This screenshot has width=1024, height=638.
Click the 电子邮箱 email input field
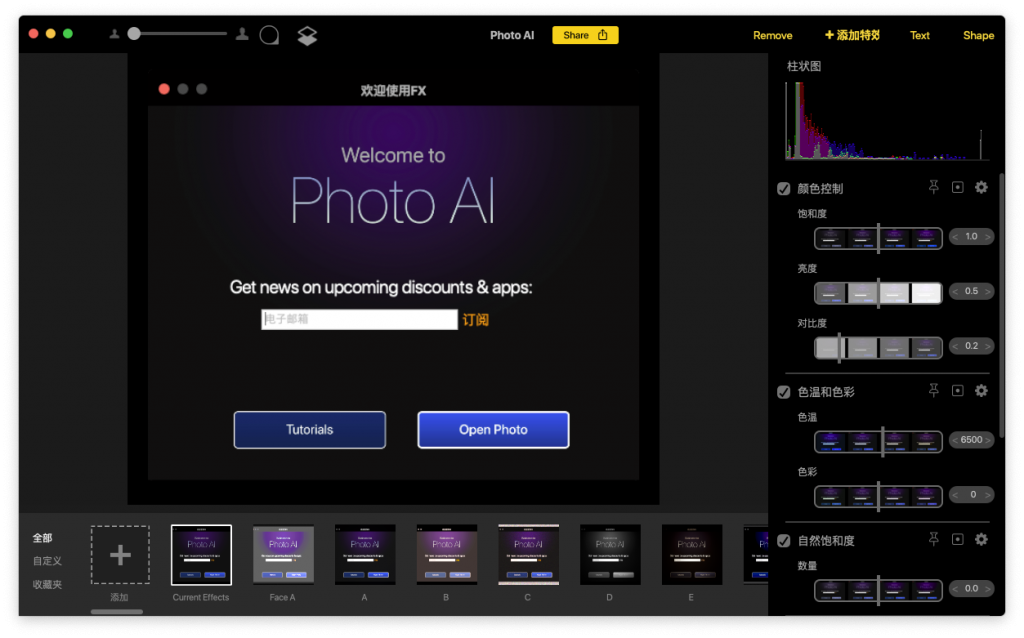pyautogui.click(x=359, y=319)
